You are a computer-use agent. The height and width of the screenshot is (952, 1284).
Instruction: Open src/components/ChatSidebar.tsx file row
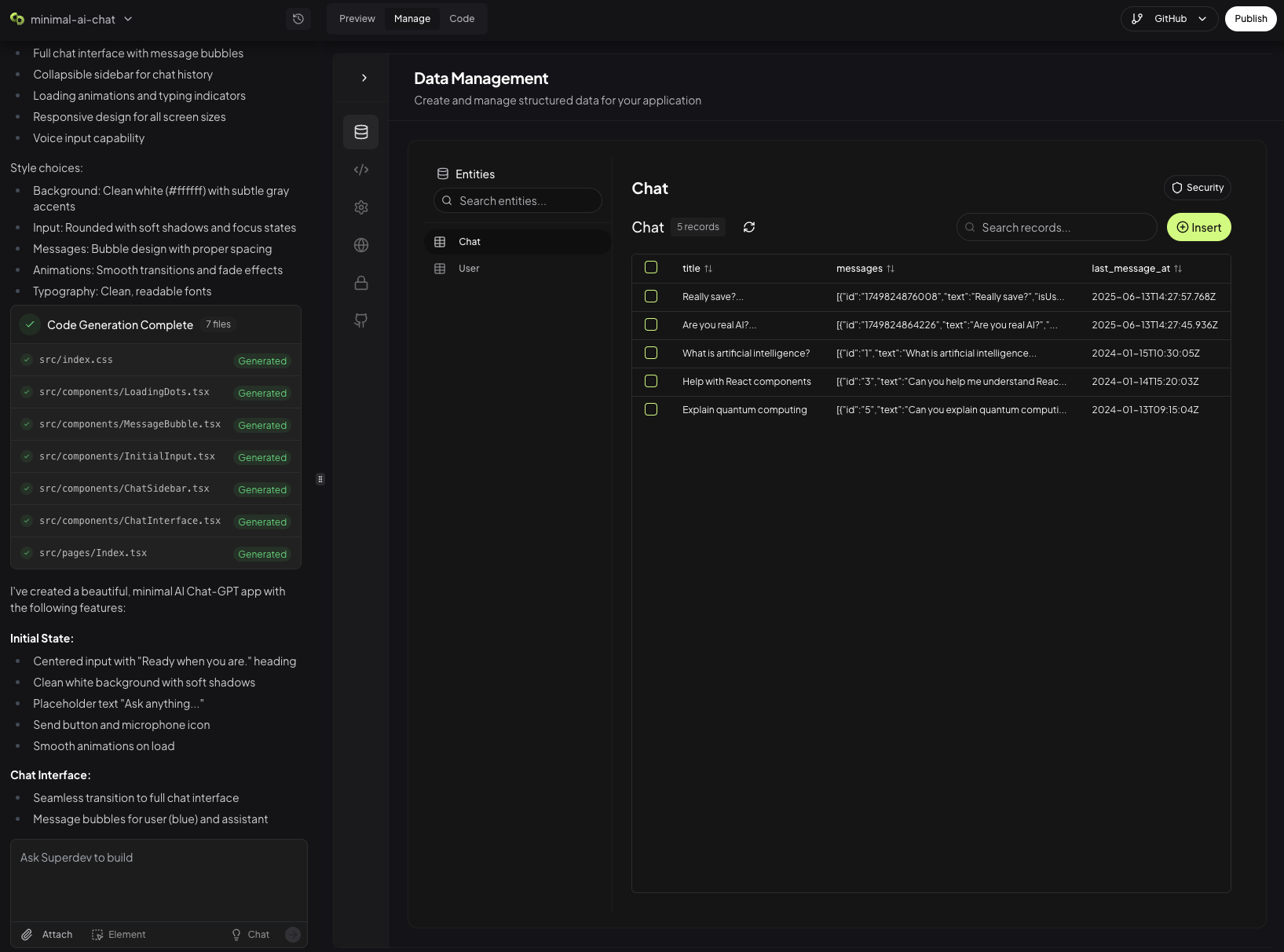click(x=155, y=489)
